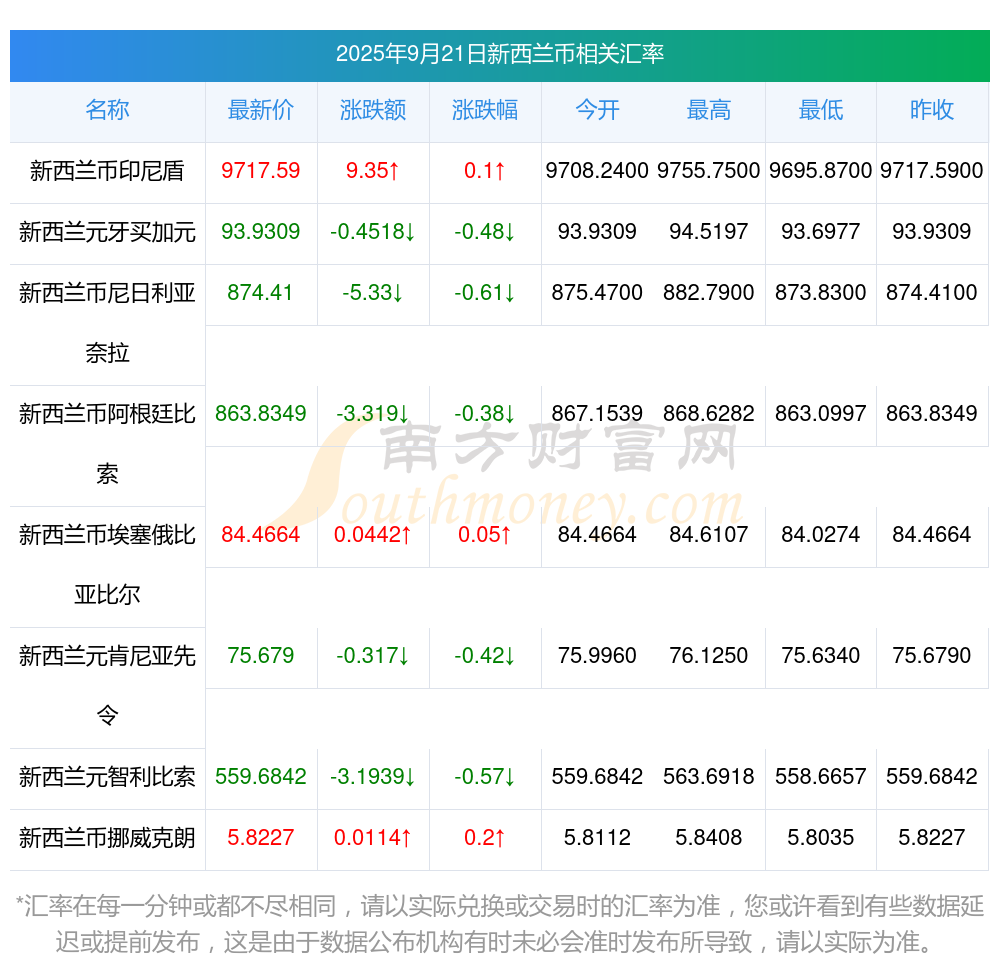Click row name 新西兰币埃塞俄比亚比尔

[x=107, y=565]
